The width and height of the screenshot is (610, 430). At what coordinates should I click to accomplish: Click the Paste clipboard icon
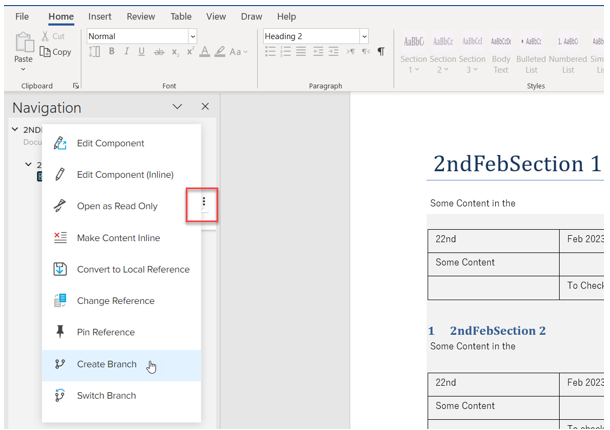click(x=24, y=42)
